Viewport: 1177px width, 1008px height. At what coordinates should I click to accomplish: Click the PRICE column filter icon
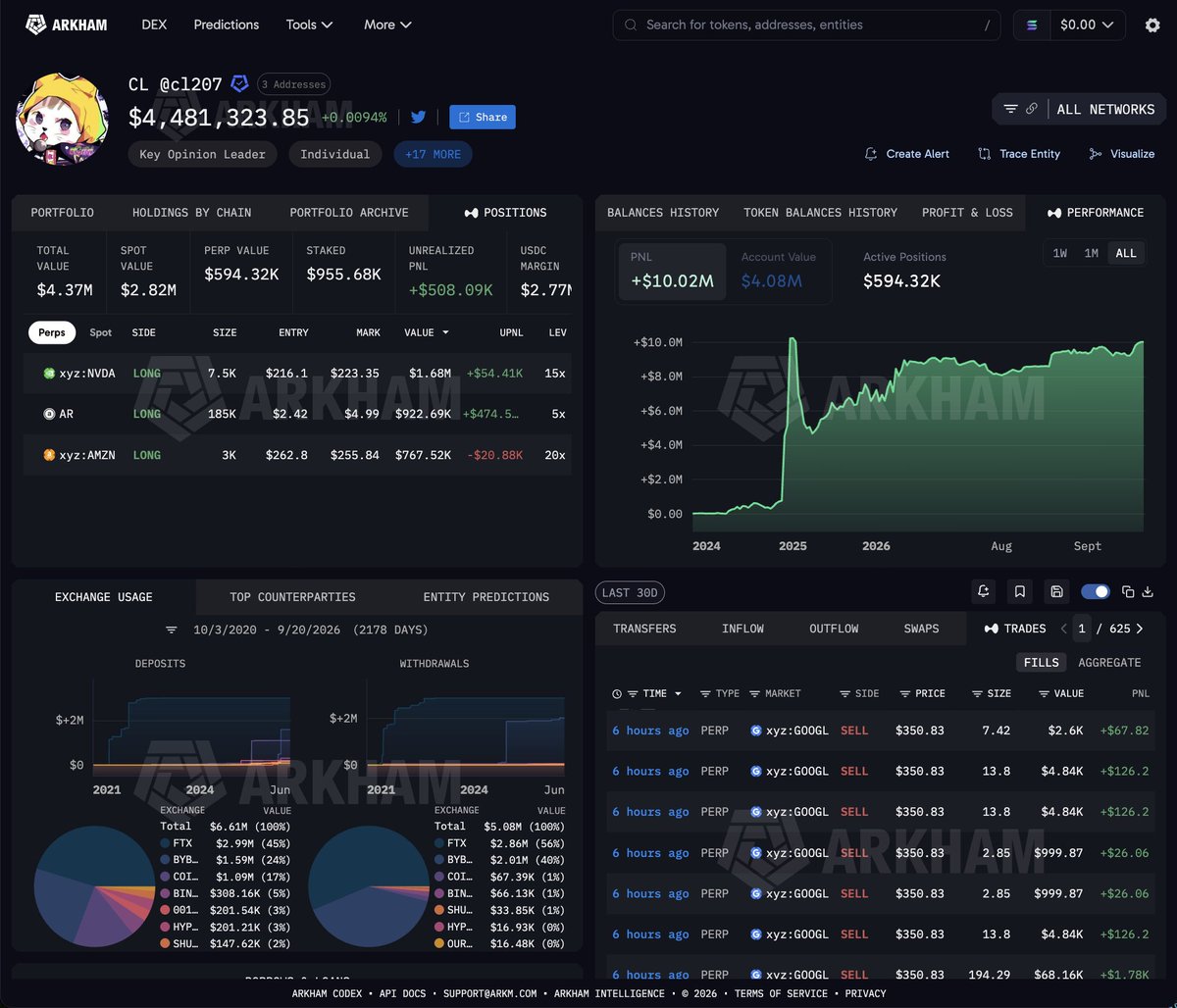coord(904,693)
